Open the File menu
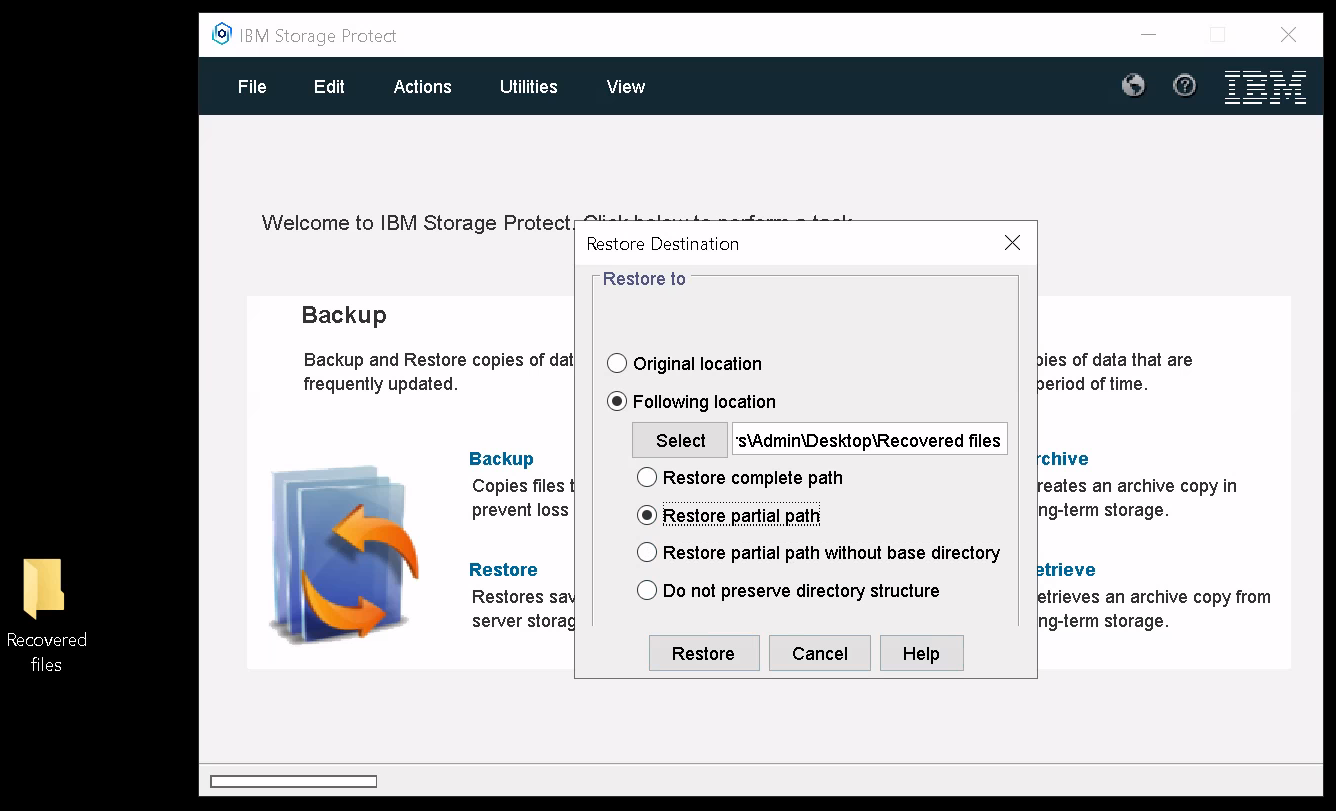The height and width of the screenshot is (811, 1336). pyautogui.click(x=252, y=87)
